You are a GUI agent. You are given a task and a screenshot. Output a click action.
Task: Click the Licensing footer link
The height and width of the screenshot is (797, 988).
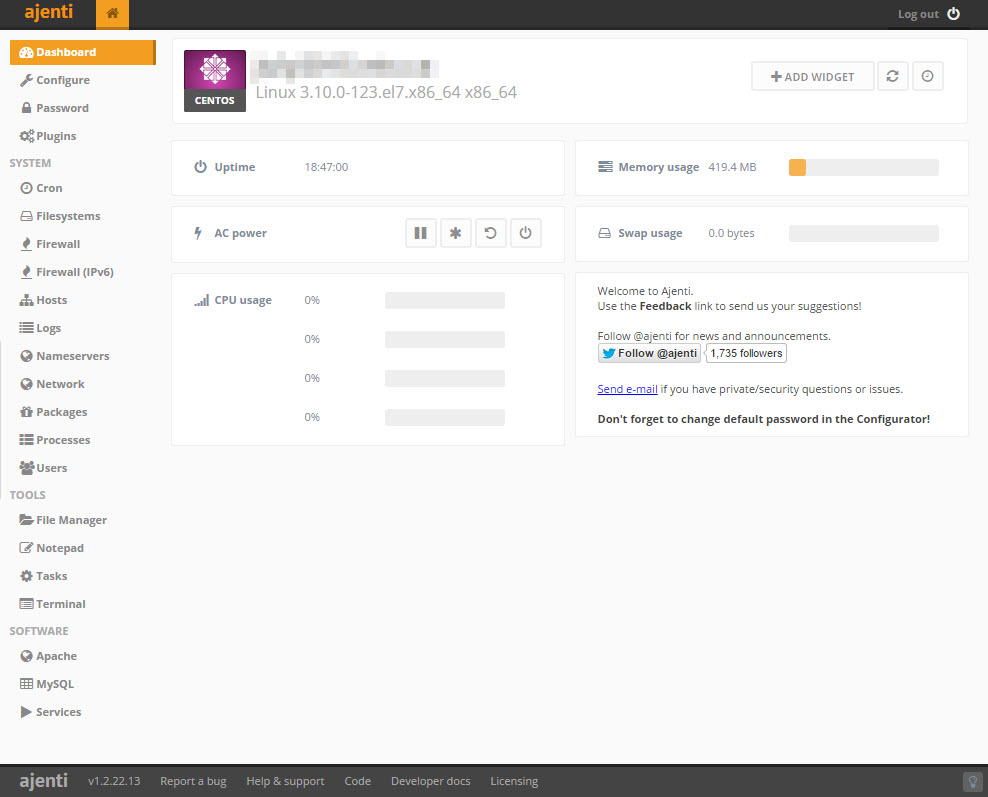(x=514, y=781)
